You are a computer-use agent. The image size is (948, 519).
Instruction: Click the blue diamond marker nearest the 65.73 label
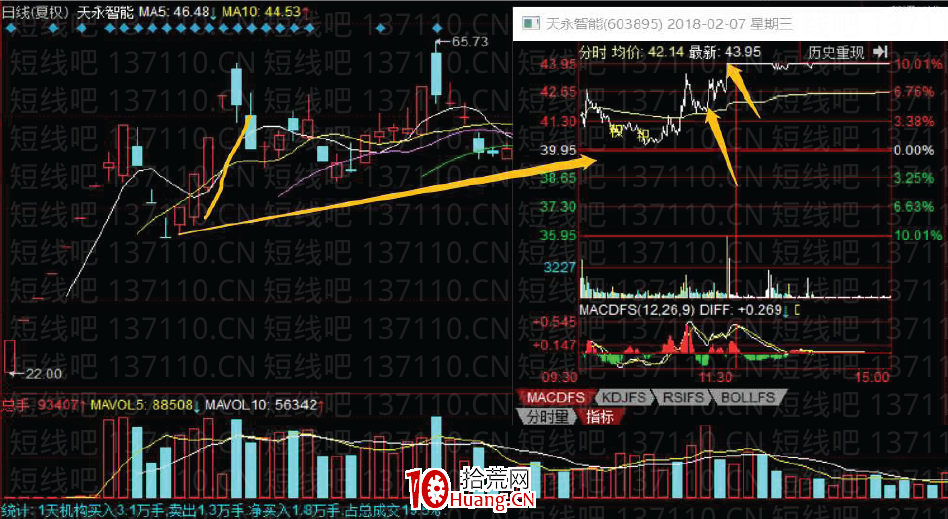coord(437,28)
